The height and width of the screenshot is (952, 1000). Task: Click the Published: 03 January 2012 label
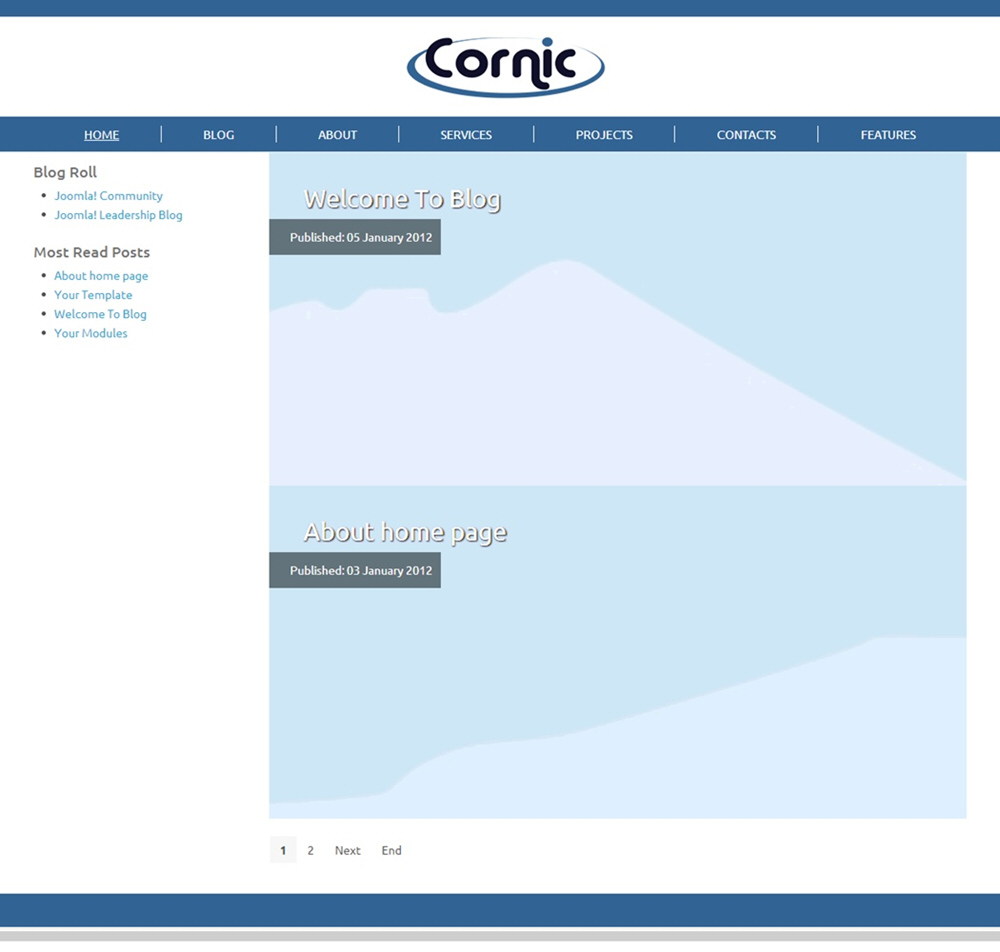point(355,571)
